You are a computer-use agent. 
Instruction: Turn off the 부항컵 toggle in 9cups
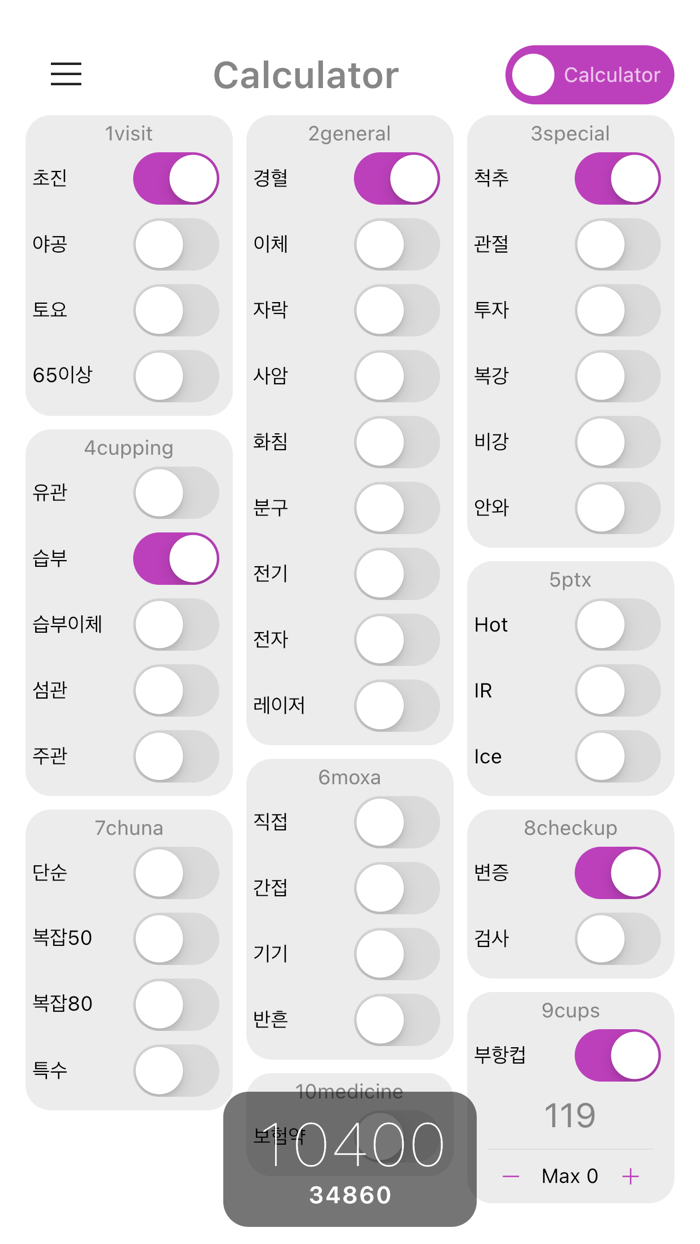point(617,1054)
